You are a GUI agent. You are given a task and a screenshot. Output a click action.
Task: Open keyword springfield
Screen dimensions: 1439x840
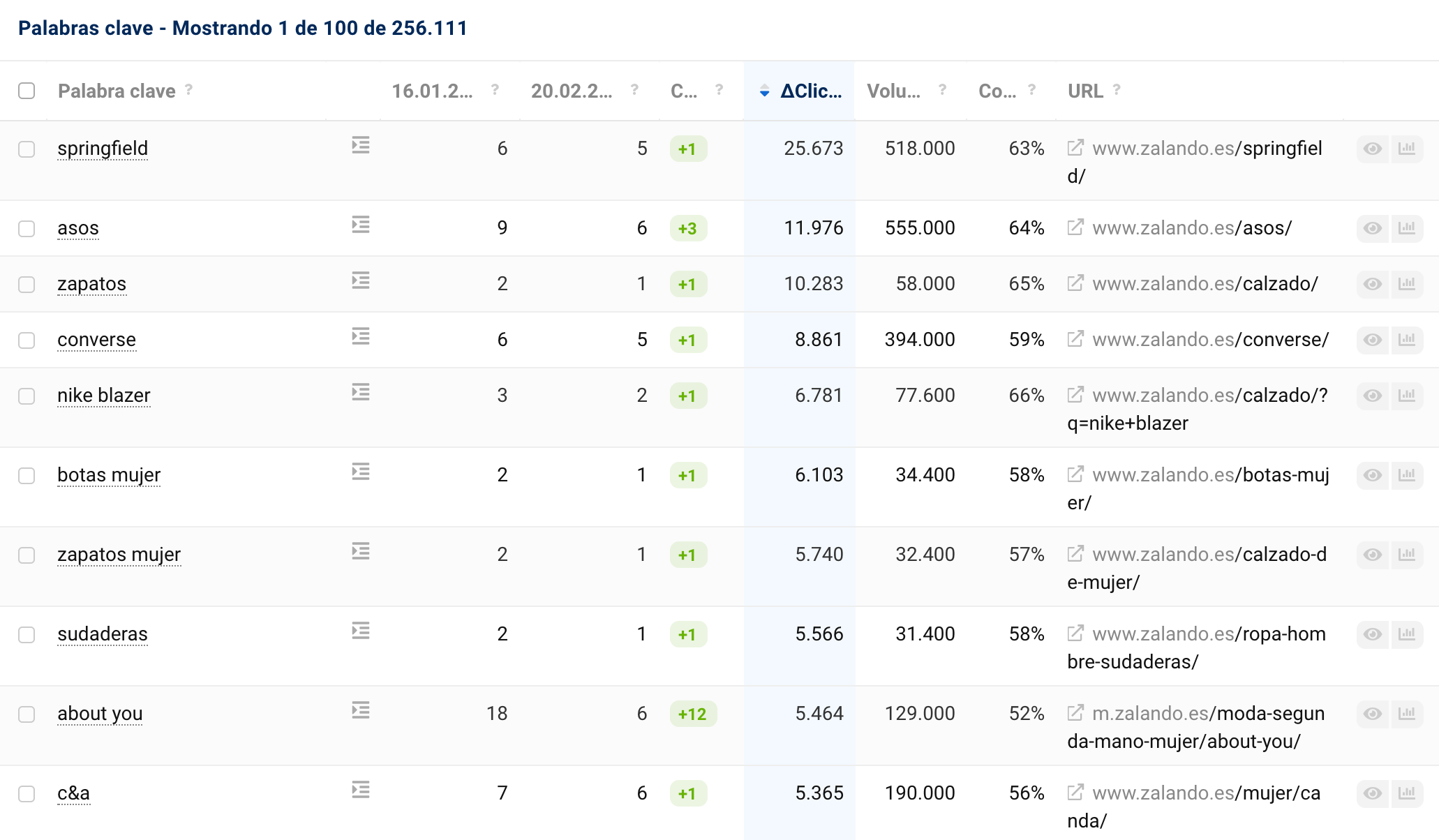(x=103, y=149)
